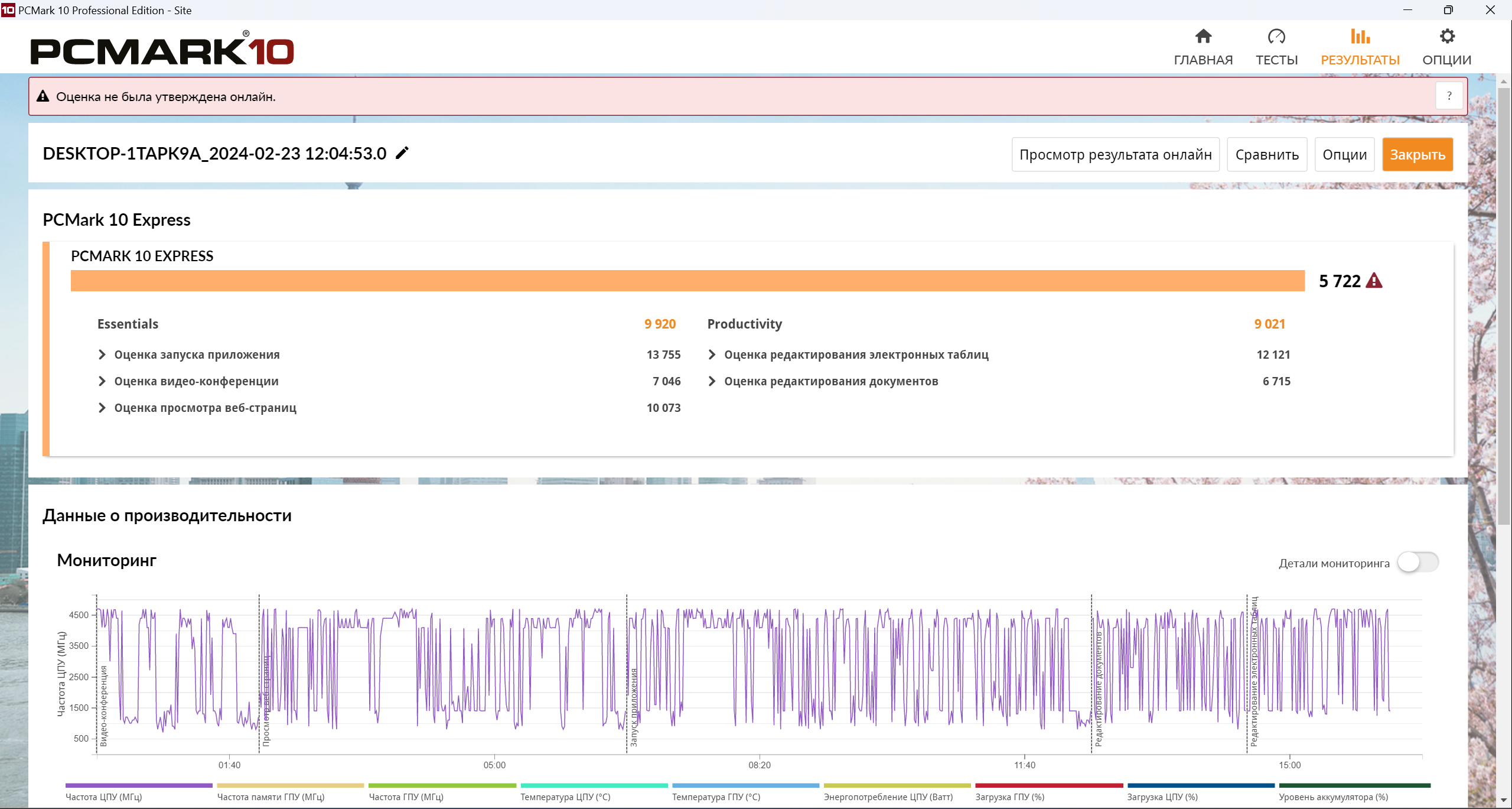
Task: Open the ГЛАВНАЯ home tab
Action: point(1203,47)
